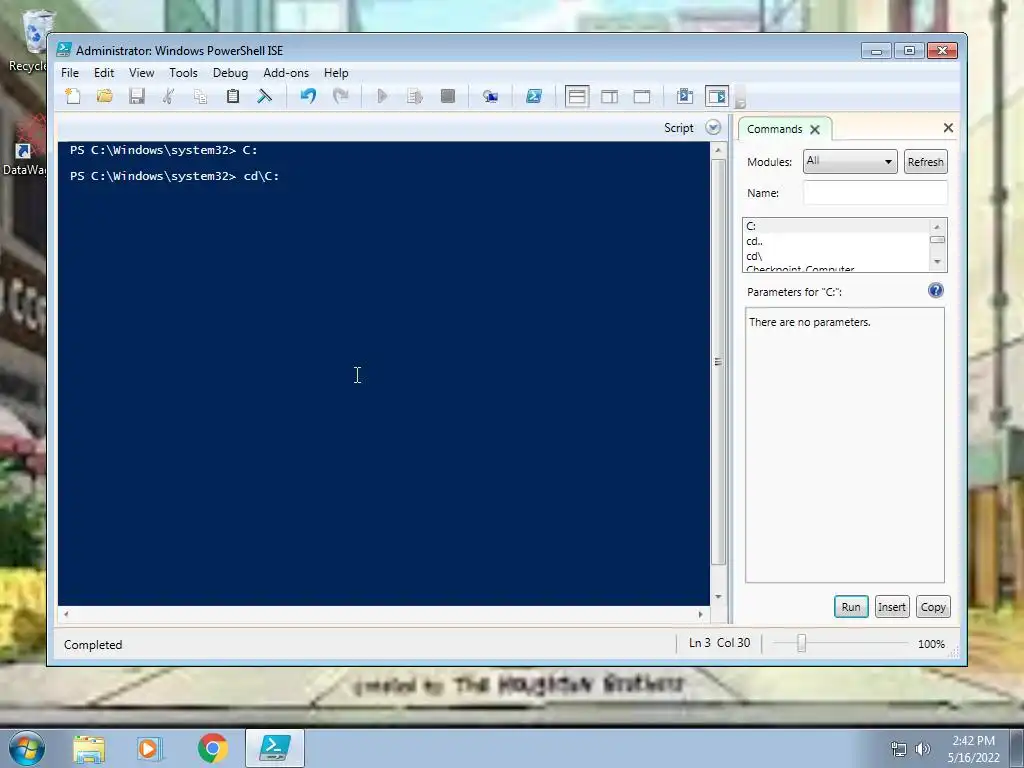Toggle Show Command Window toolbar icon

click(x=684, y=97)
